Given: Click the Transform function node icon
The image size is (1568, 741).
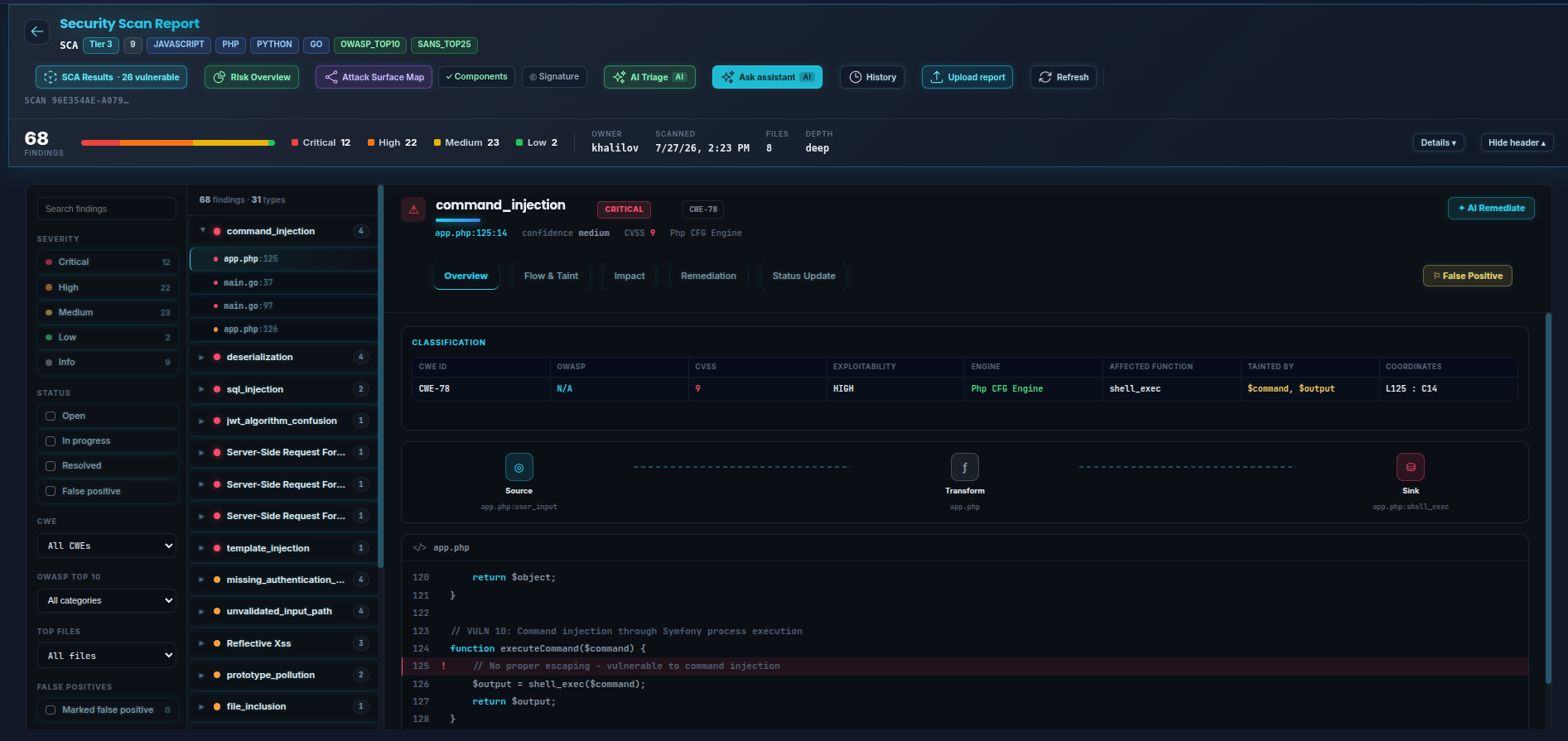Looking at the screenshot, I should tap(965, 467).
